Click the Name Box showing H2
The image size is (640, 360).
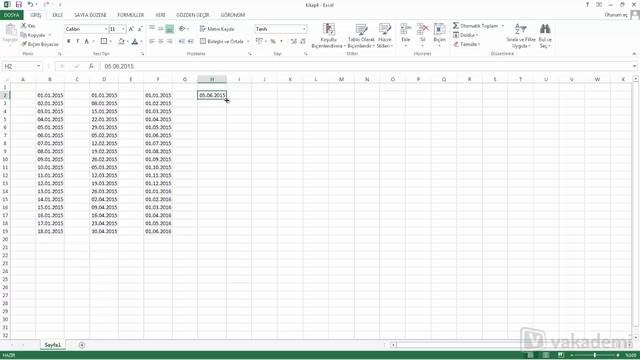pyautogui.click(x=22, y=66)
